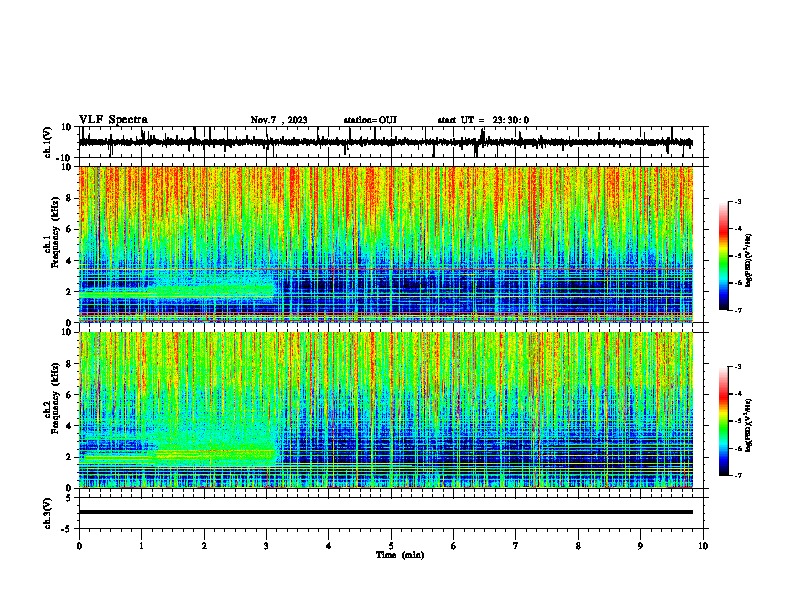Click the ch.1(V) waveform trace
The height and width of the screenshot is (612, 792).
point(386,142)
